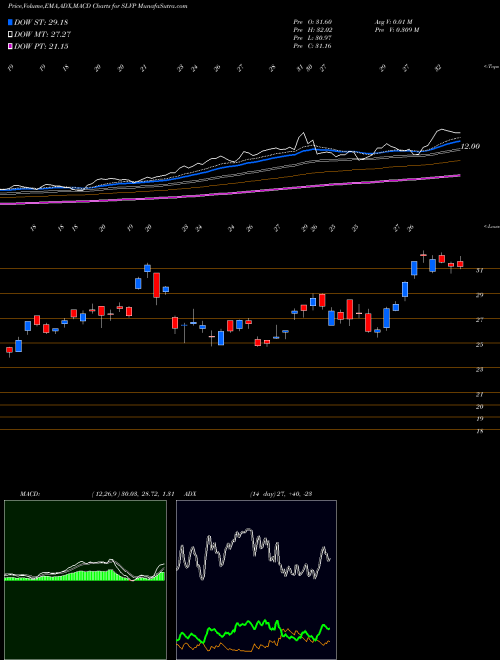This screenshot has height=660, width=500.
Task: Click the price axis label 29
Action: [x=479, y=295]
